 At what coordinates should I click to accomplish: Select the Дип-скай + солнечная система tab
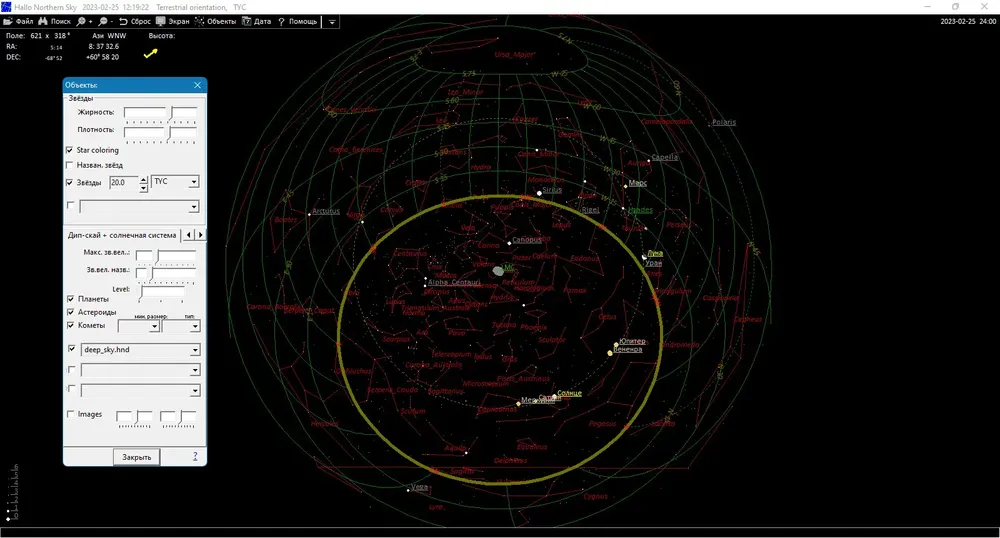[122, 235]
